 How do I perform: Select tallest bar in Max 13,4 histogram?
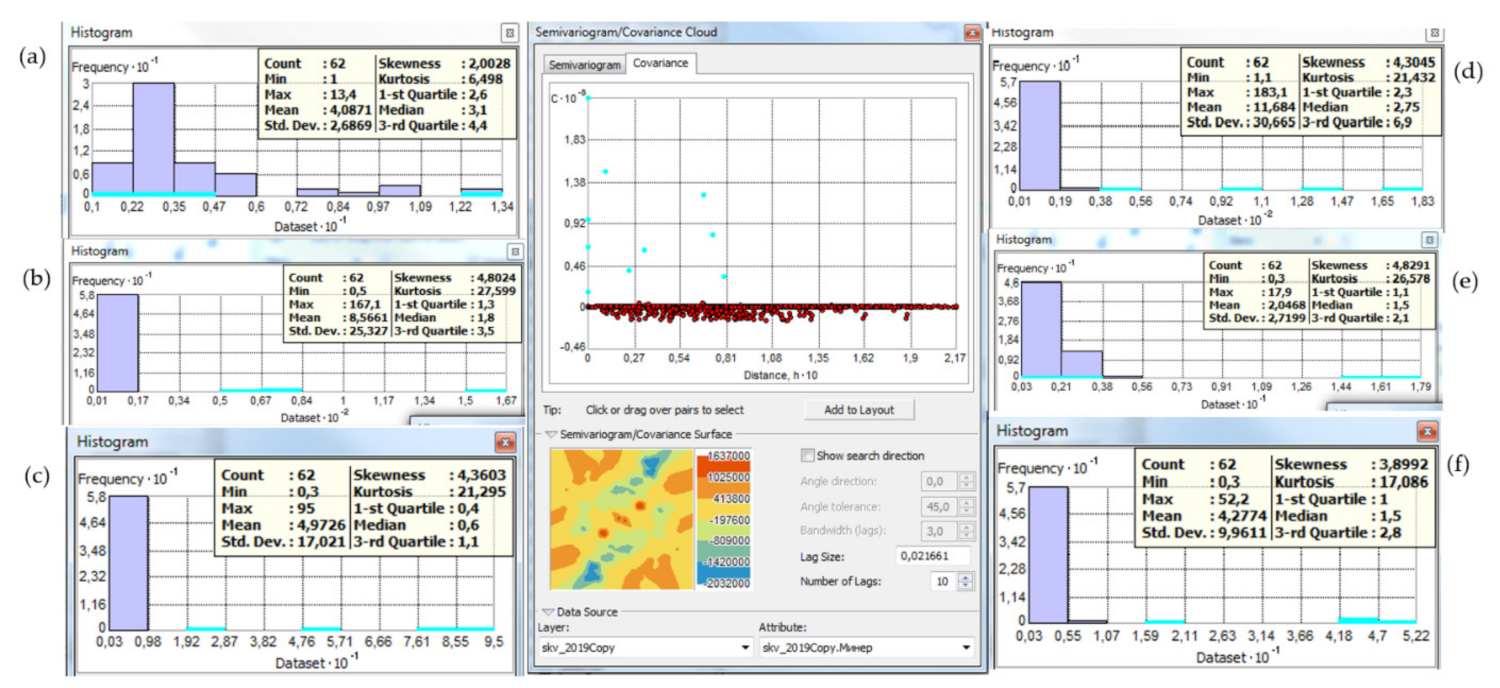point(154,139)
